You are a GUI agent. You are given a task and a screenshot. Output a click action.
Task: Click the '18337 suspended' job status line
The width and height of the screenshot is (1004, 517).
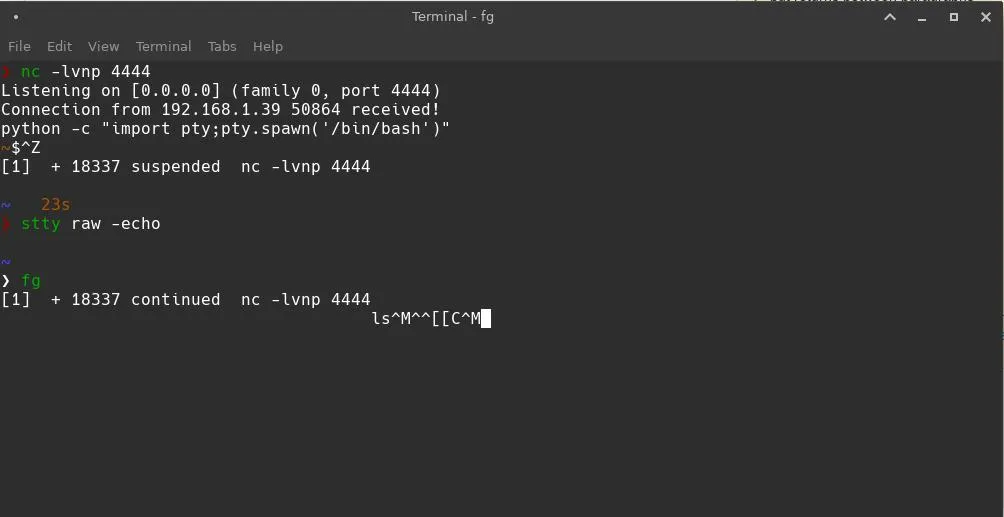tap(185, 167)
